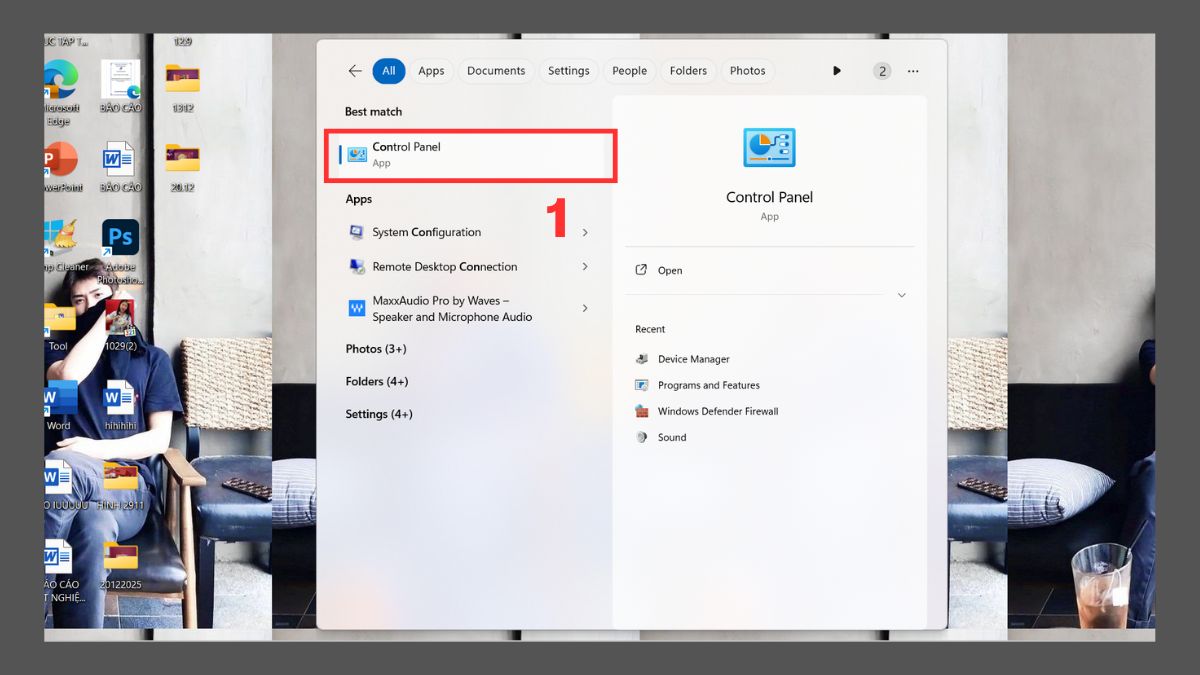Switch to the People filter tab
This screenshot has width=1200, height=675.
tap(630, 71)
